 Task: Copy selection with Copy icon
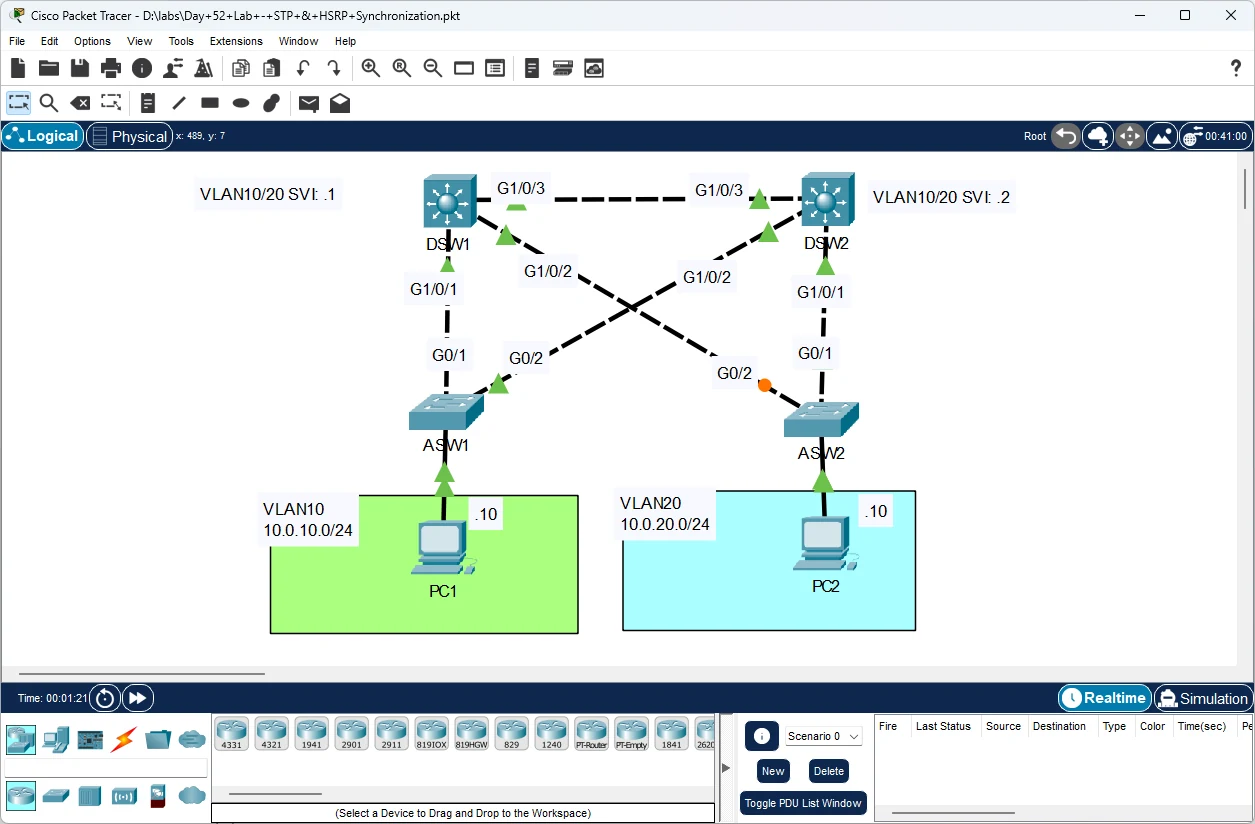(x=240, y=68)
